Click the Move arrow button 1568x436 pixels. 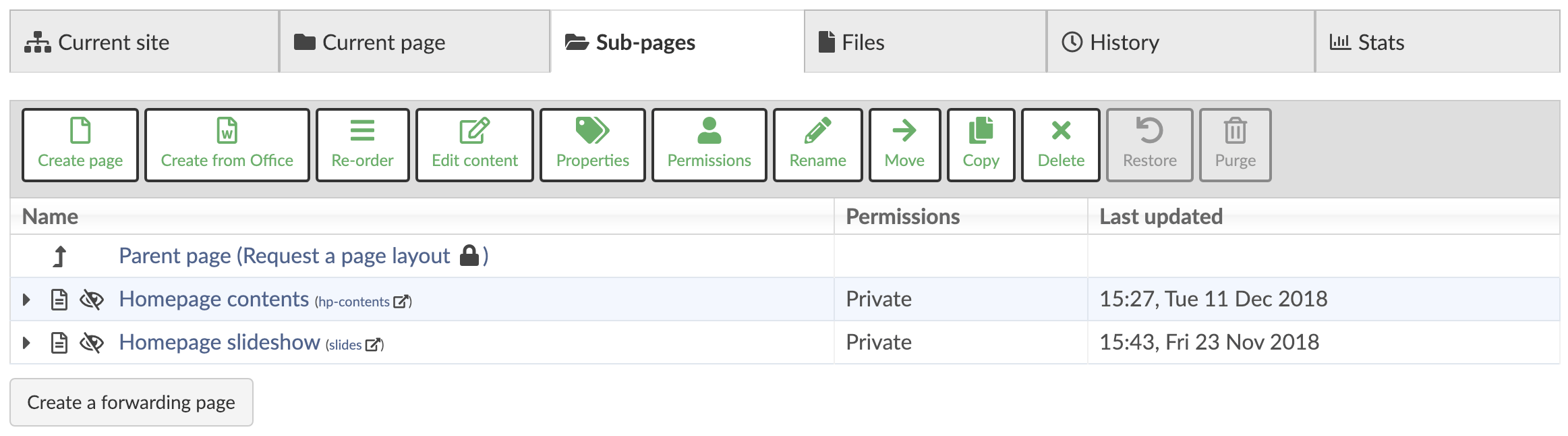coord(904,144)
